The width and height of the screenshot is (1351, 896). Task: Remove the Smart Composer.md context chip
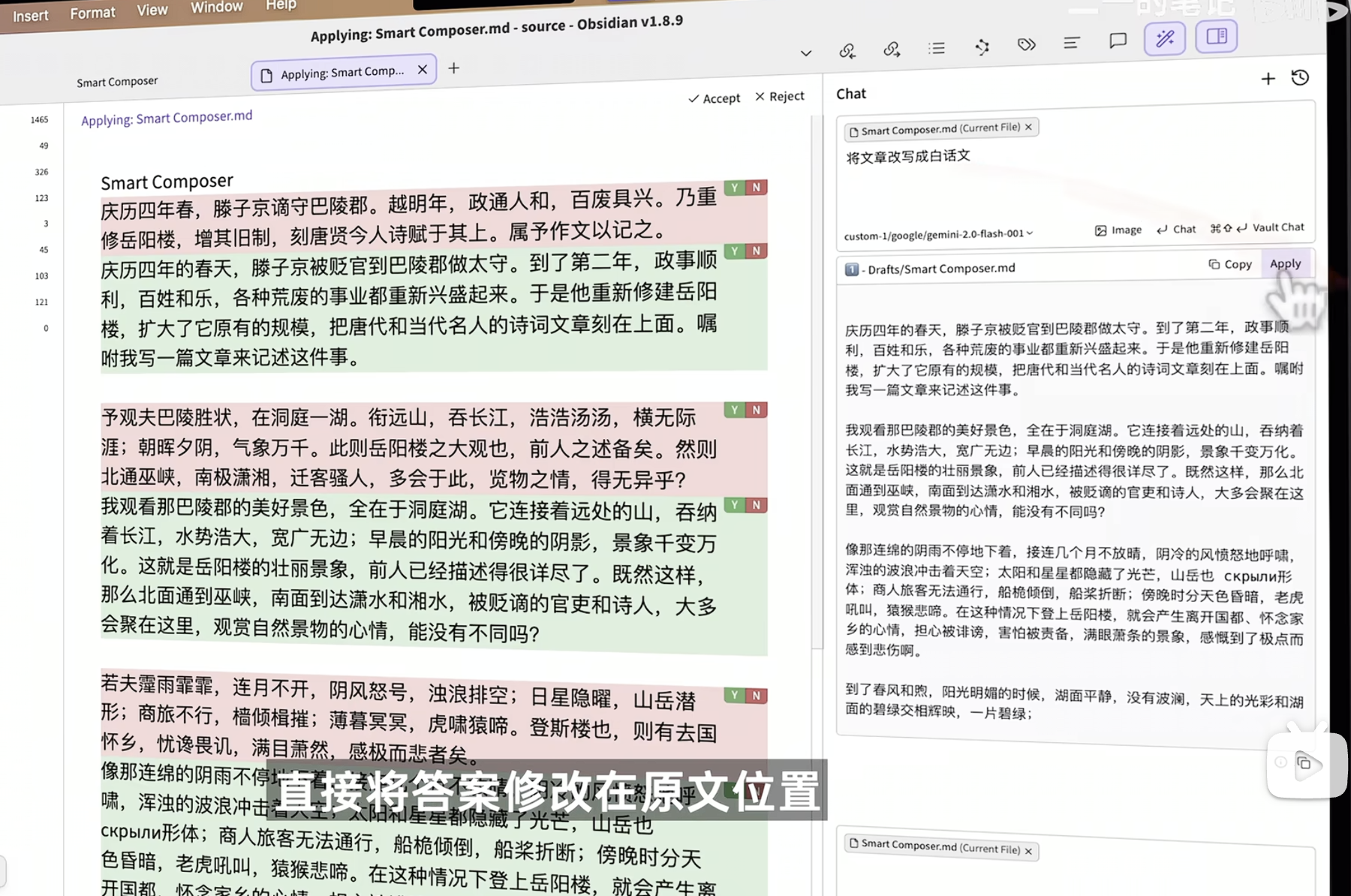pyautogui.click(x=1028, y=128)
